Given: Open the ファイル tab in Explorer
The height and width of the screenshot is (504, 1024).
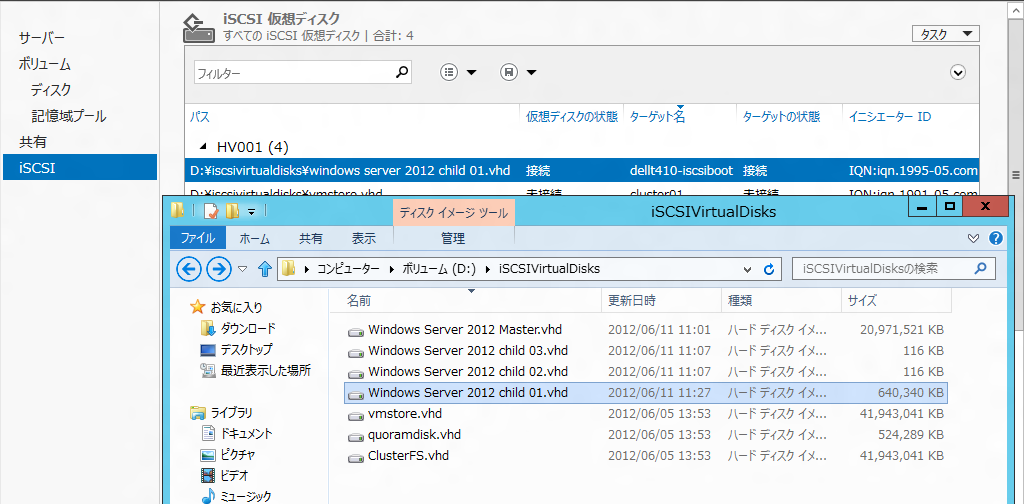Looking at the screenshot, I should pos(198,239).
